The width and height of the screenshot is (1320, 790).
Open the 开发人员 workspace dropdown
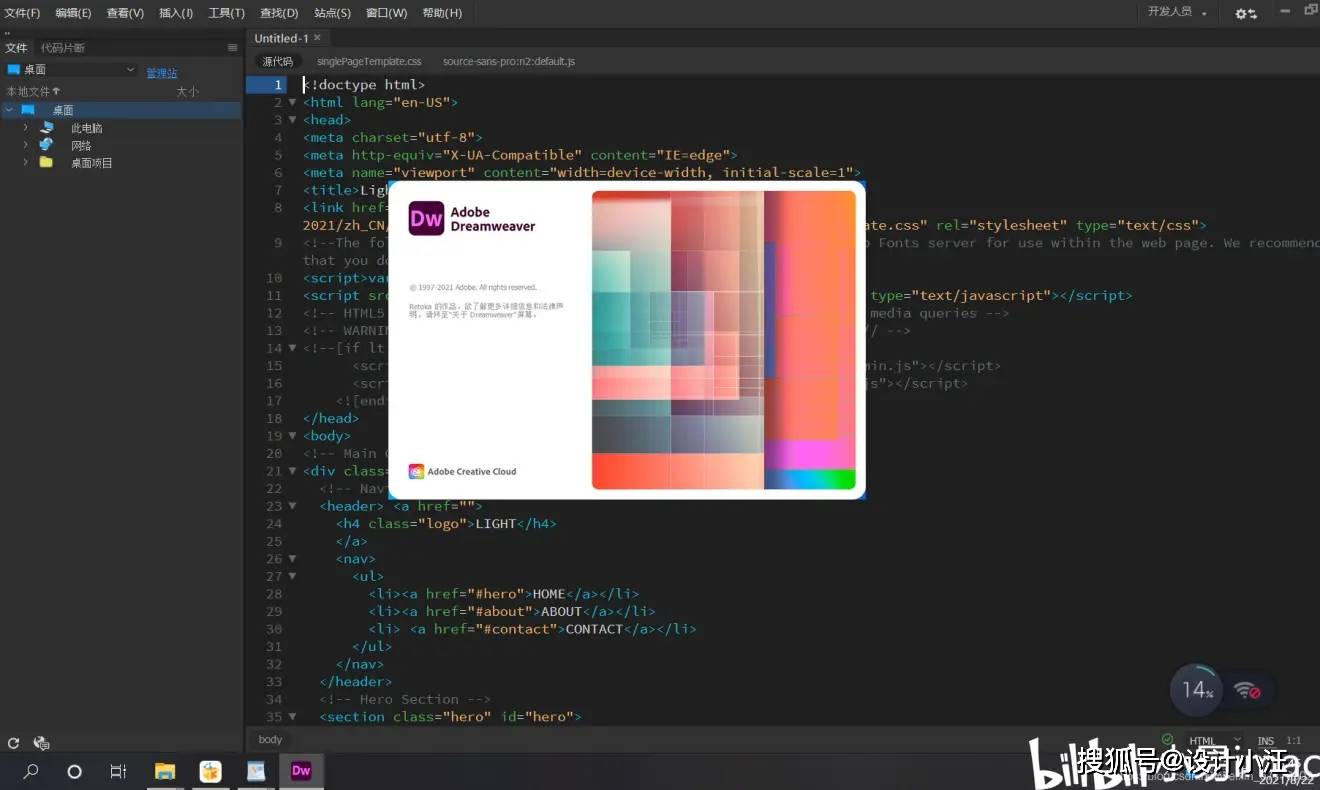(1177, 12)
